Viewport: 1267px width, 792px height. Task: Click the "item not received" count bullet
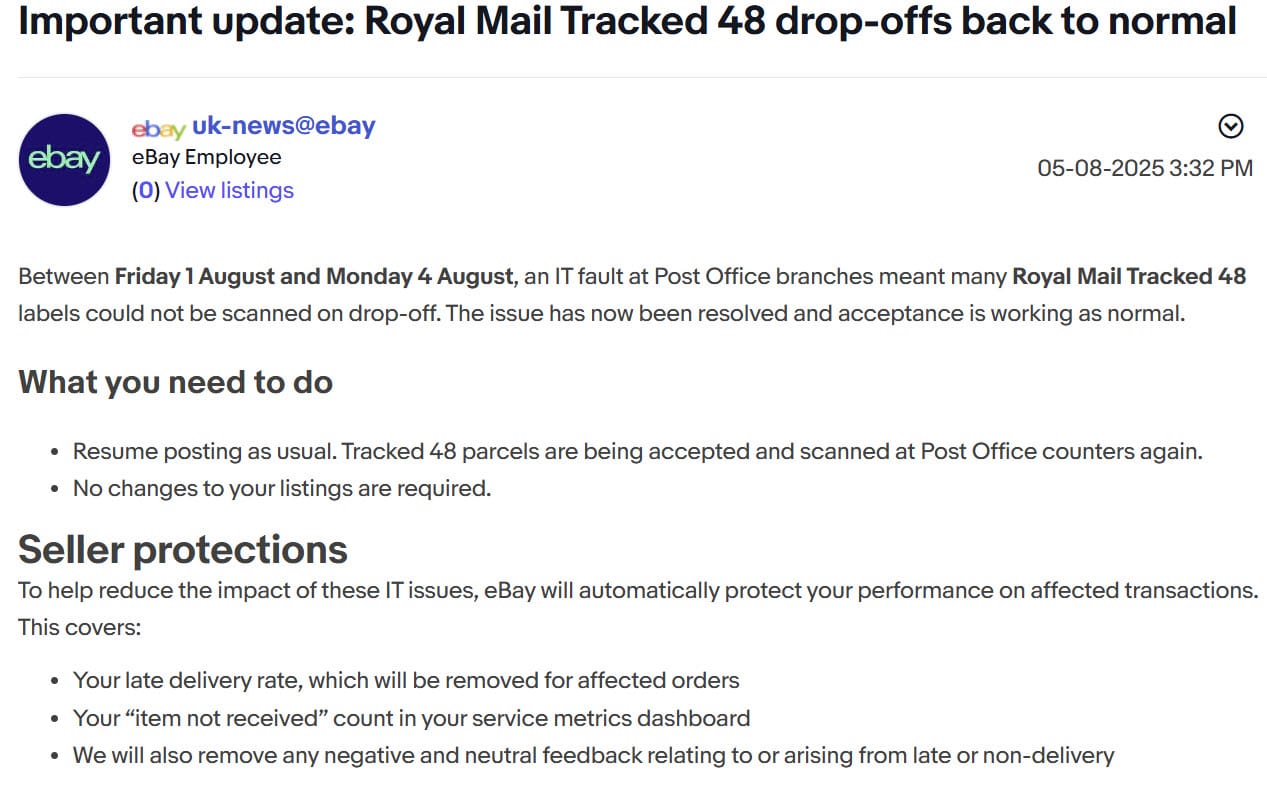[x=410, y=718]
